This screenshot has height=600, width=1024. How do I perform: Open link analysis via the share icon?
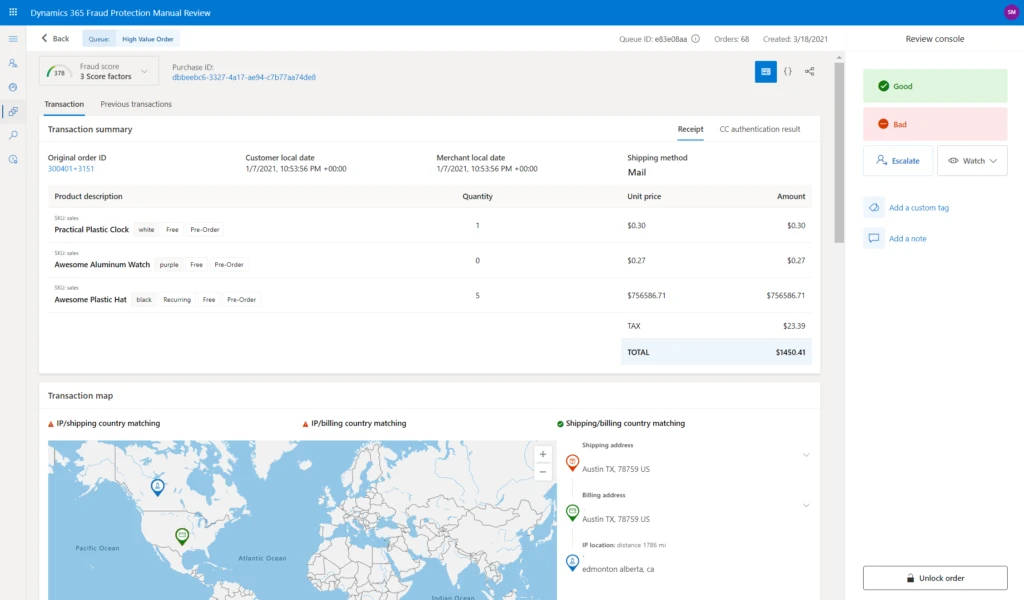810,71
